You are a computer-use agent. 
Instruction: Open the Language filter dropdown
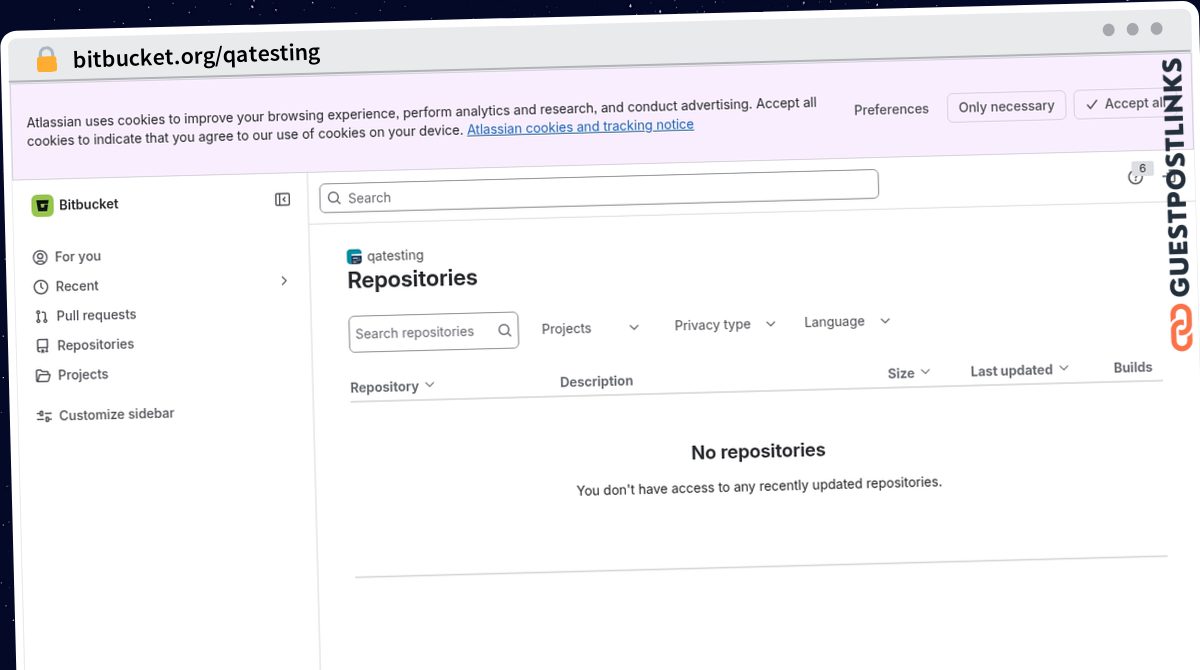(x=847, y=322)
